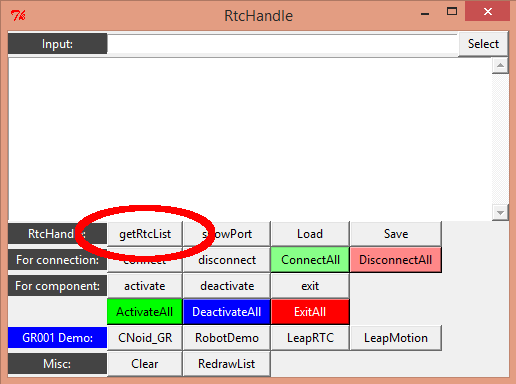Click the scrollbar up arrow

click(500, 65)
